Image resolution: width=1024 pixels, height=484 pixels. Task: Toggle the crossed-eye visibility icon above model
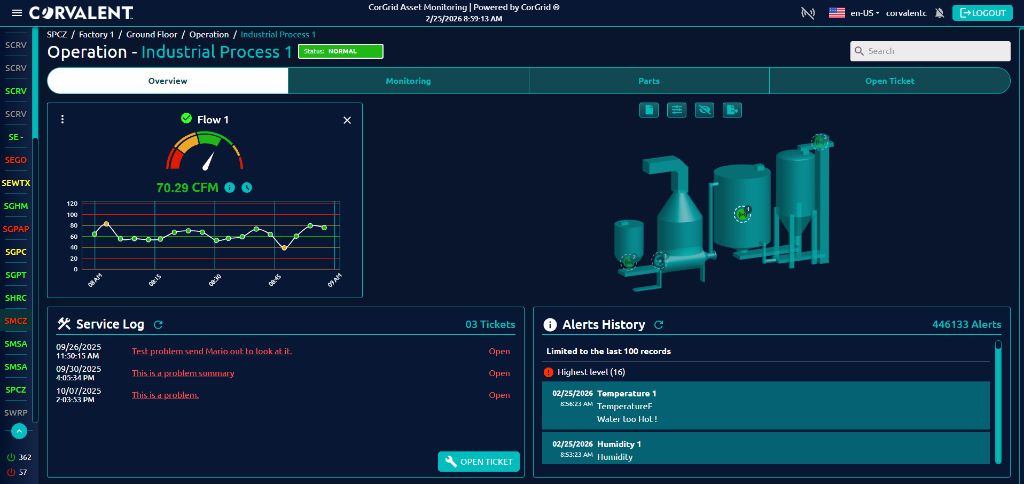point(704,110)
